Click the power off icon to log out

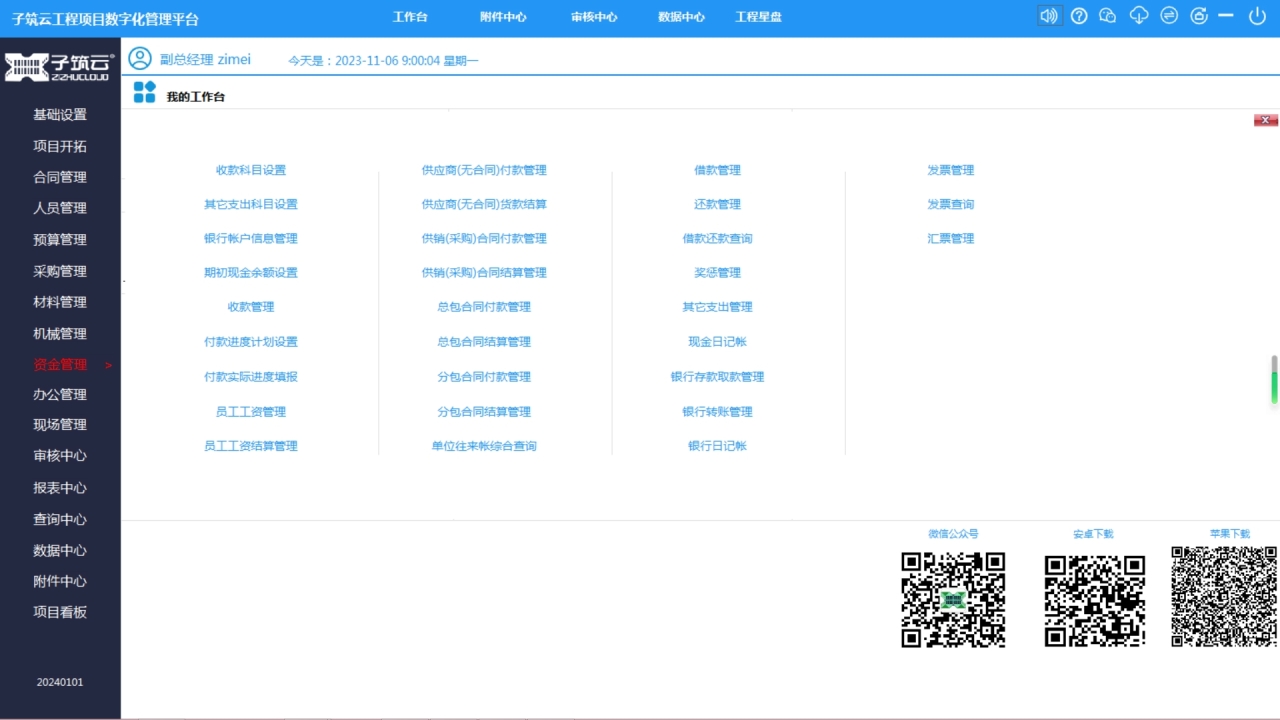pos(1256,16)
